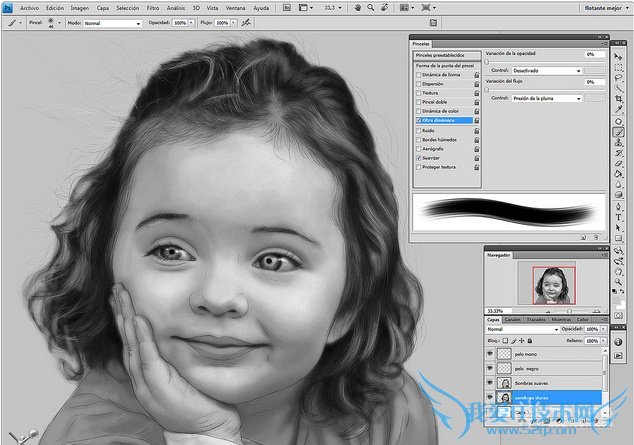634x445 pixels.
Task: Select the History Brush tool
Action: (618, 153)
